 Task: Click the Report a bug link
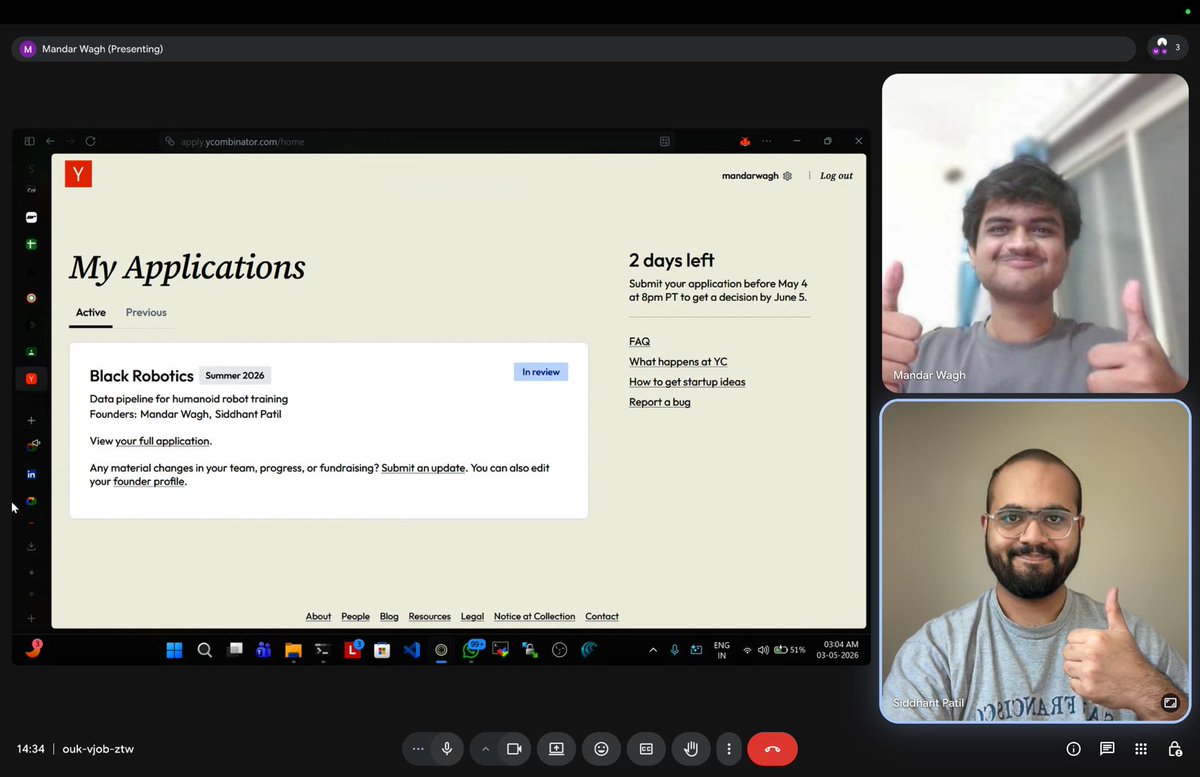pos(659,402)
